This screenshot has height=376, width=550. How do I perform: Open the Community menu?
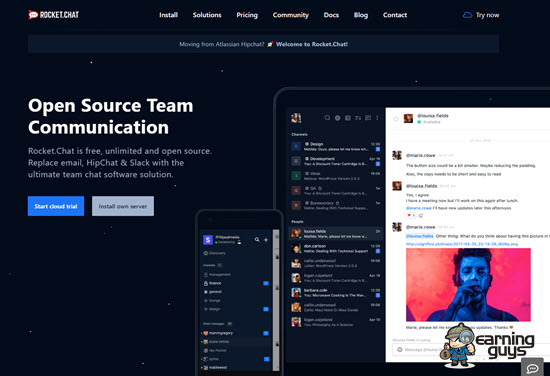[291, 15]
